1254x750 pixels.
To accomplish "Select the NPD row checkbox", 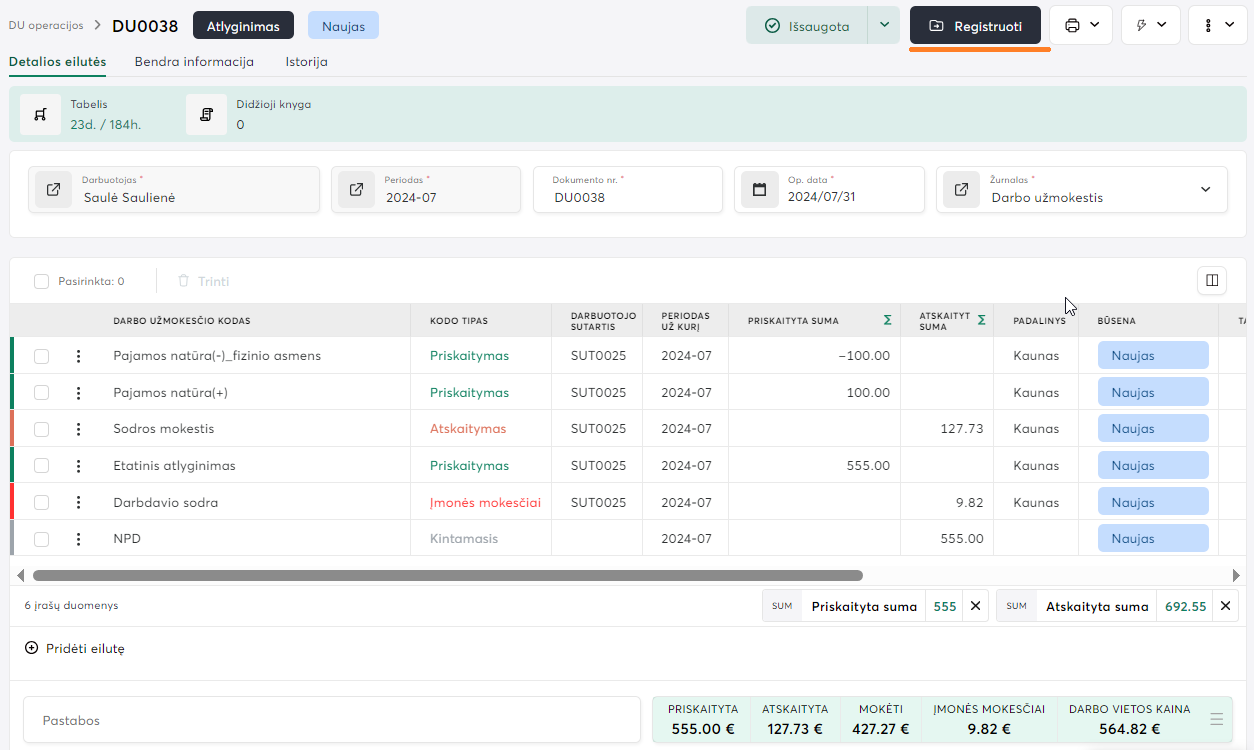I will coord(41,539).
